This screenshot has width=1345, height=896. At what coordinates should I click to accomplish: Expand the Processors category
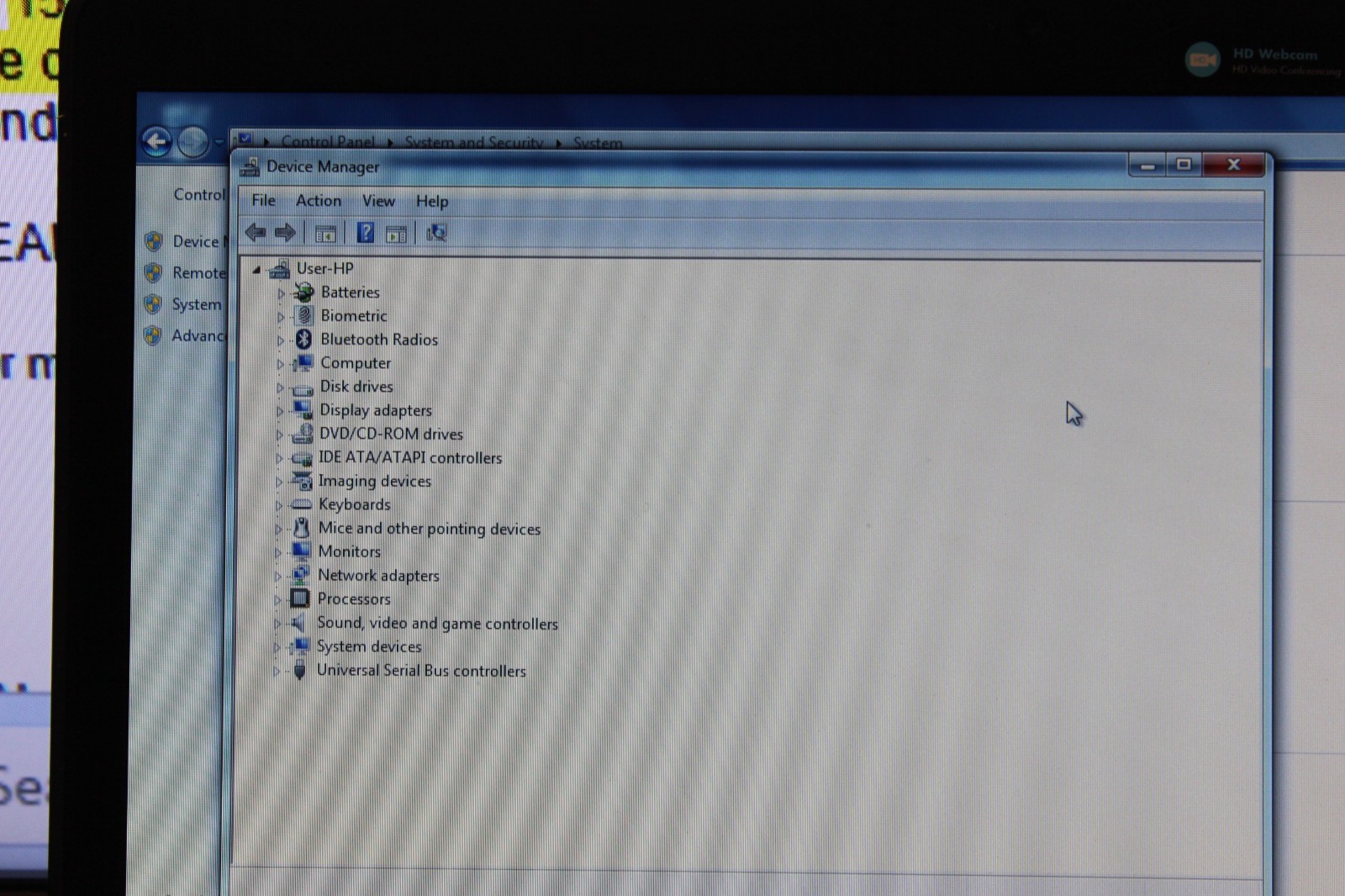(278, 600)
